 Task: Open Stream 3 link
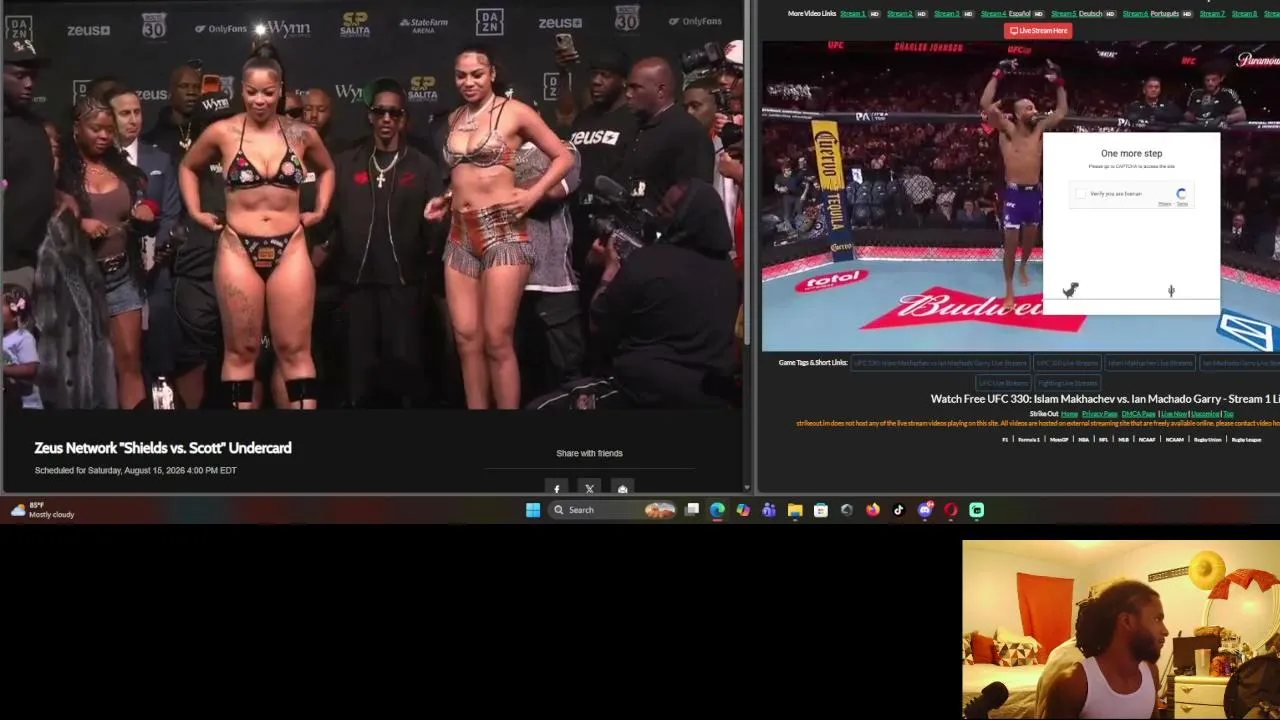pyautogui.click(x=946, y=14)
